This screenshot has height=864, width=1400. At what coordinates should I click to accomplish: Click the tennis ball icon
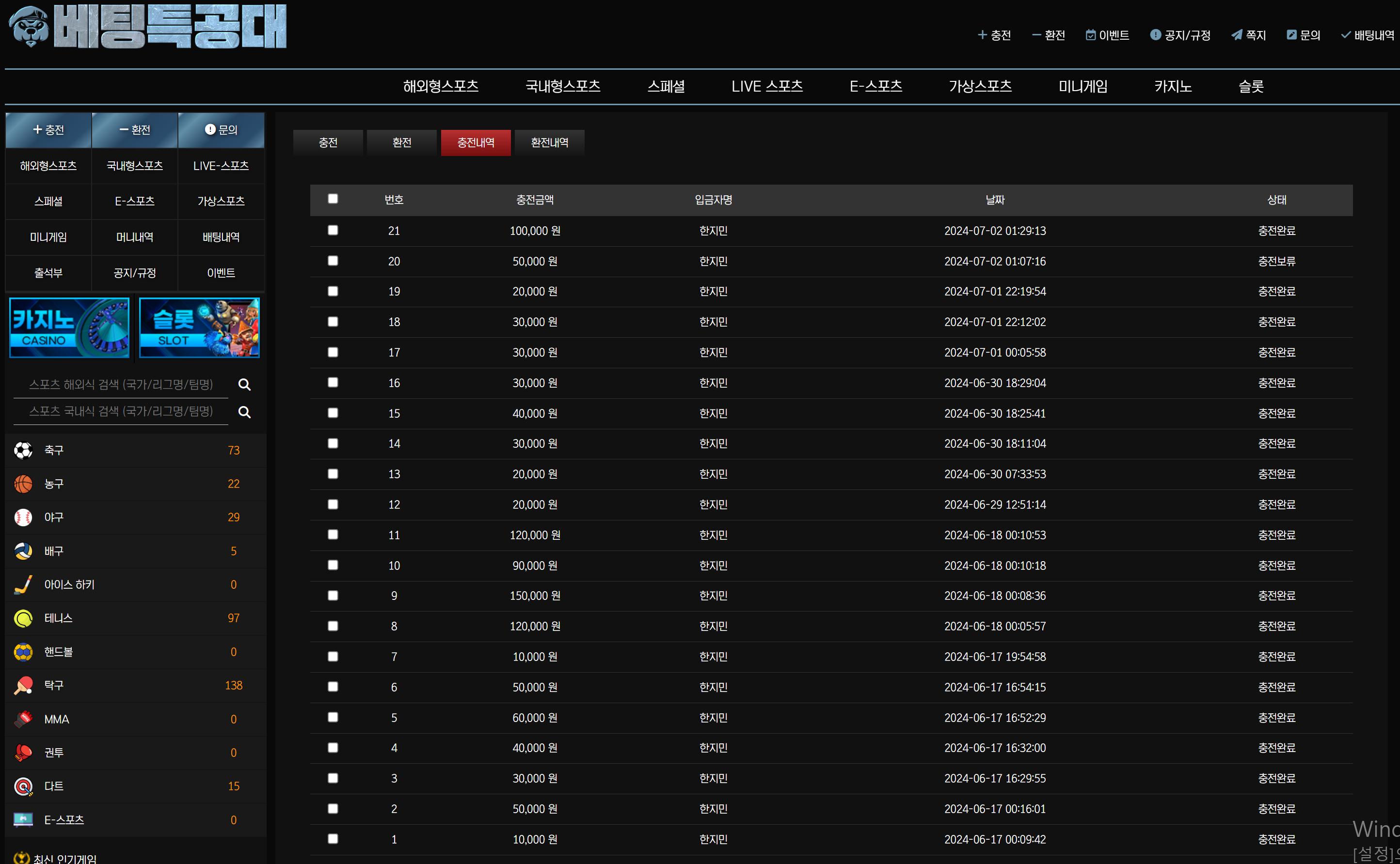click(x=23, y=618)
